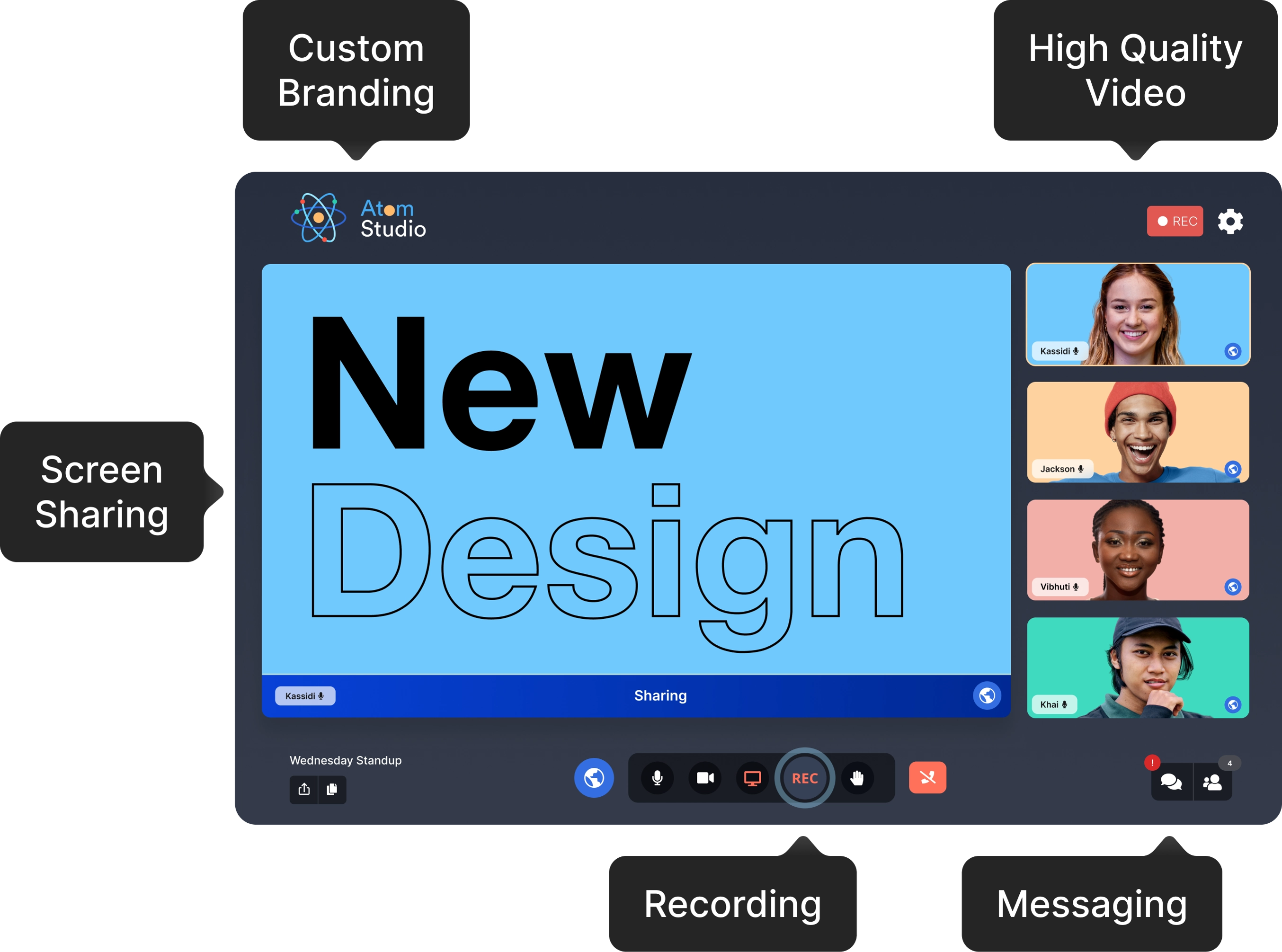1282x952 pixels.
Task: Click blue globe button beside control bar
Action: click(594, 777)
